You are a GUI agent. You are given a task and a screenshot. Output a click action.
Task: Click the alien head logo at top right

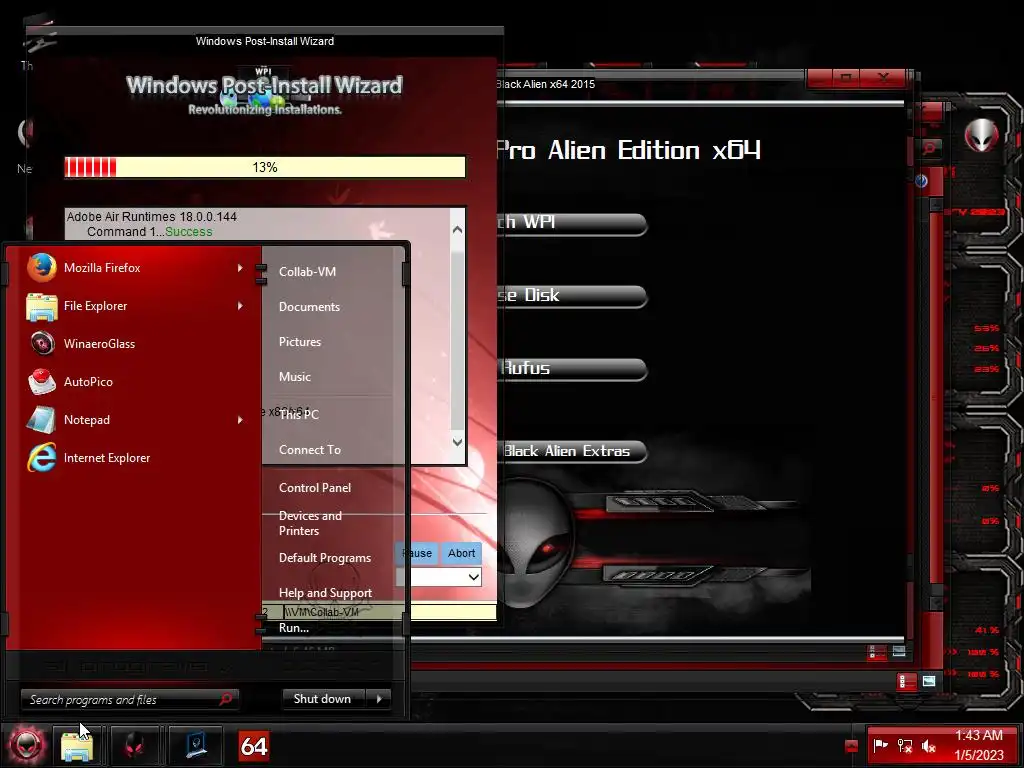982,135
